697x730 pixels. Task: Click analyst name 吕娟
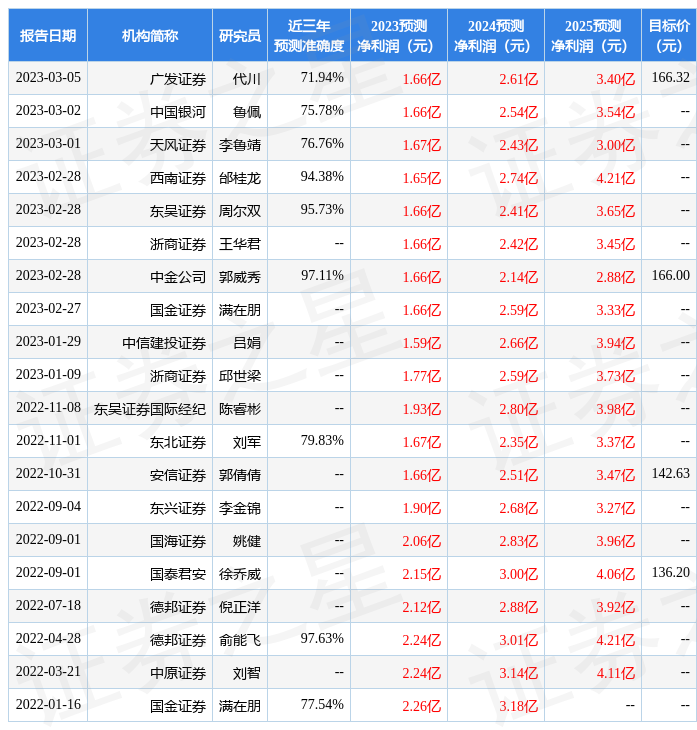pos(247,343)
